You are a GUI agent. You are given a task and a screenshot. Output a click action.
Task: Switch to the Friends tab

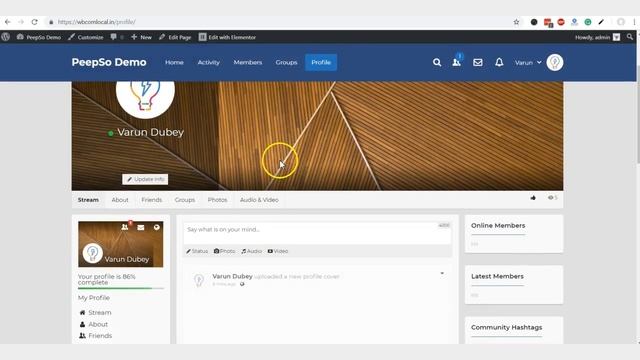(x=151, y=200)
